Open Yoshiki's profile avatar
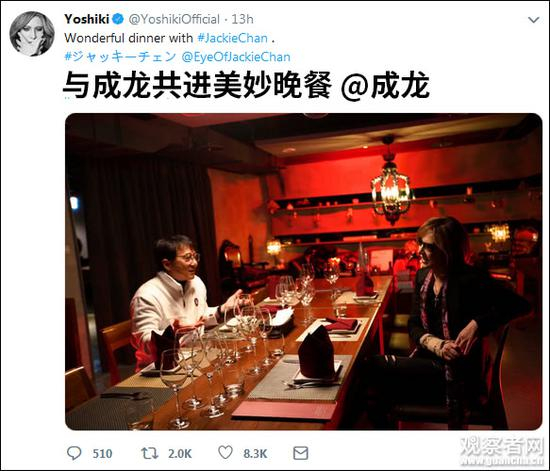550x471 pixels. [32, 34]
